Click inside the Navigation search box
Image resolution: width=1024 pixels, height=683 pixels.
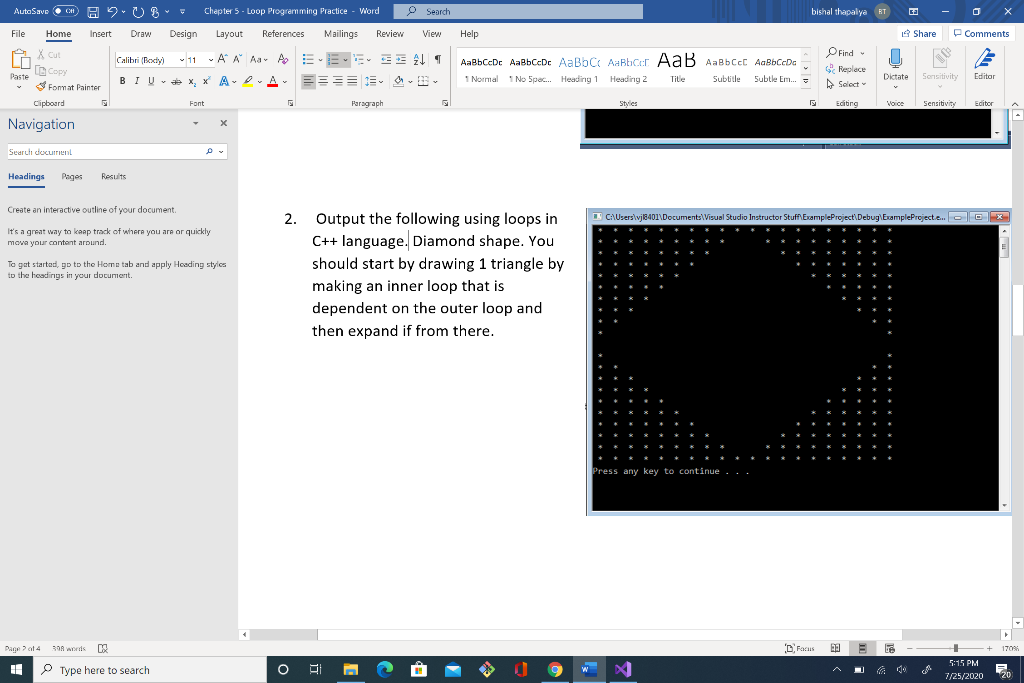pyautogui.click(x=100, y=151)
